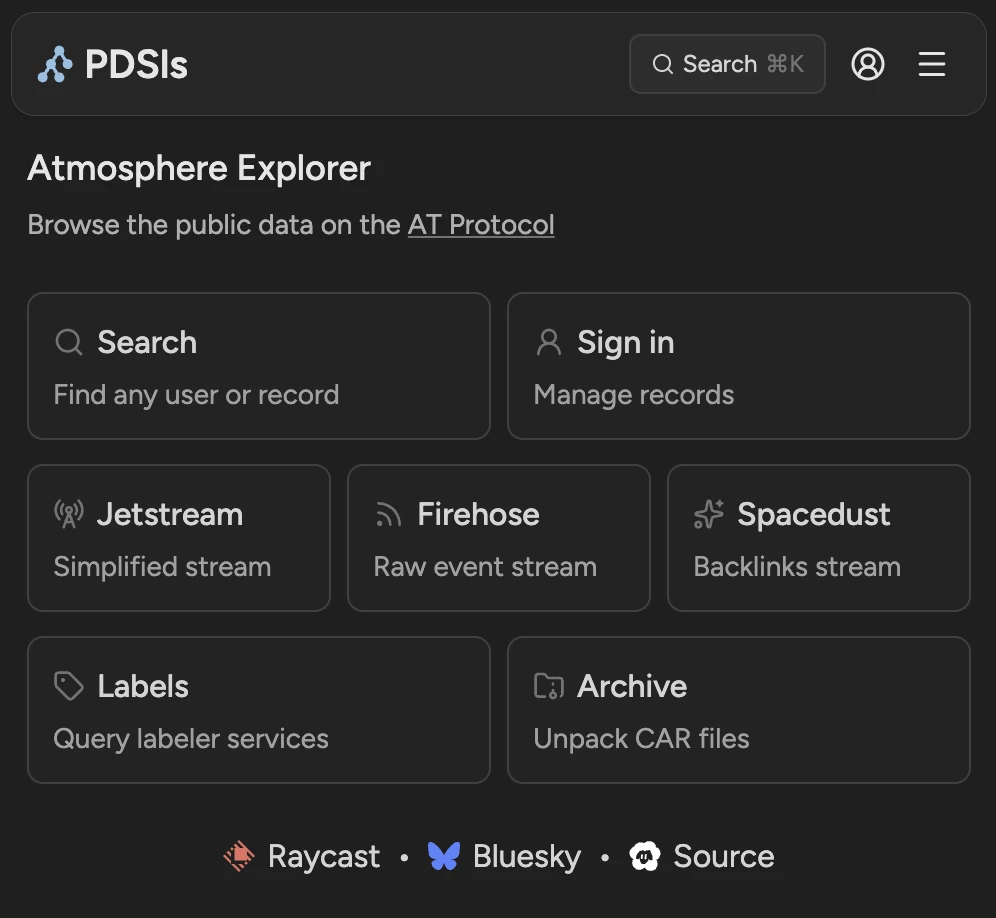
Task: Open the Search card to find users
Action: [258, 366]
